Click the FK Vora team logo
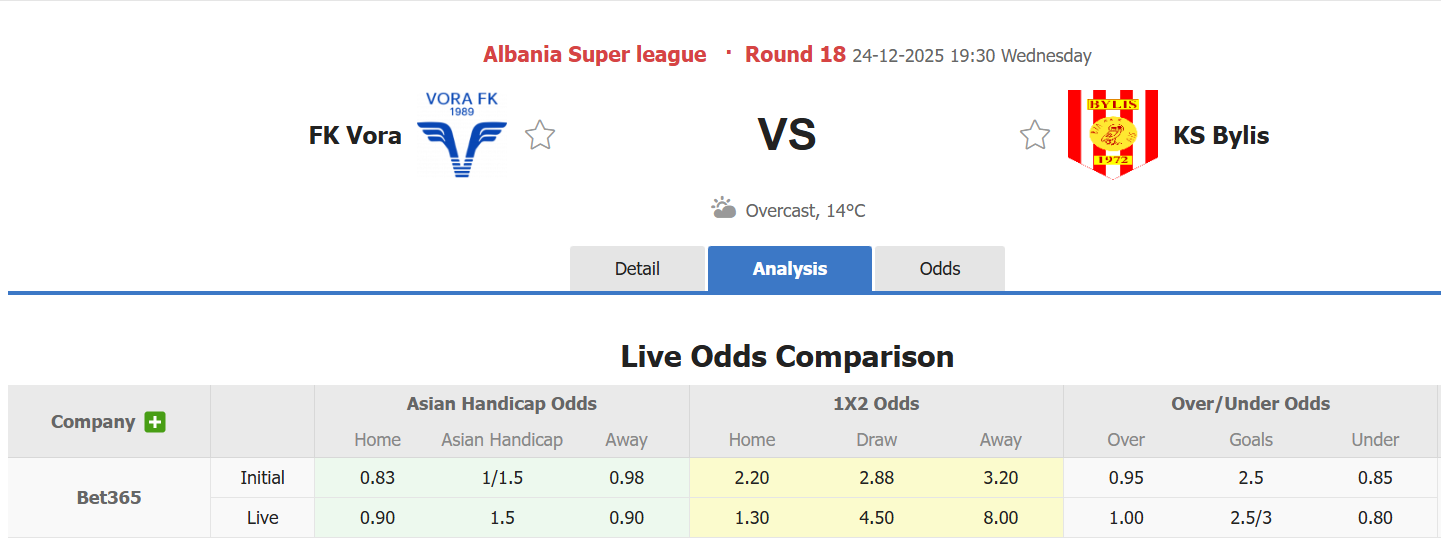The image size is (1441, 538). pyautogui.click(x=461, y=135)
